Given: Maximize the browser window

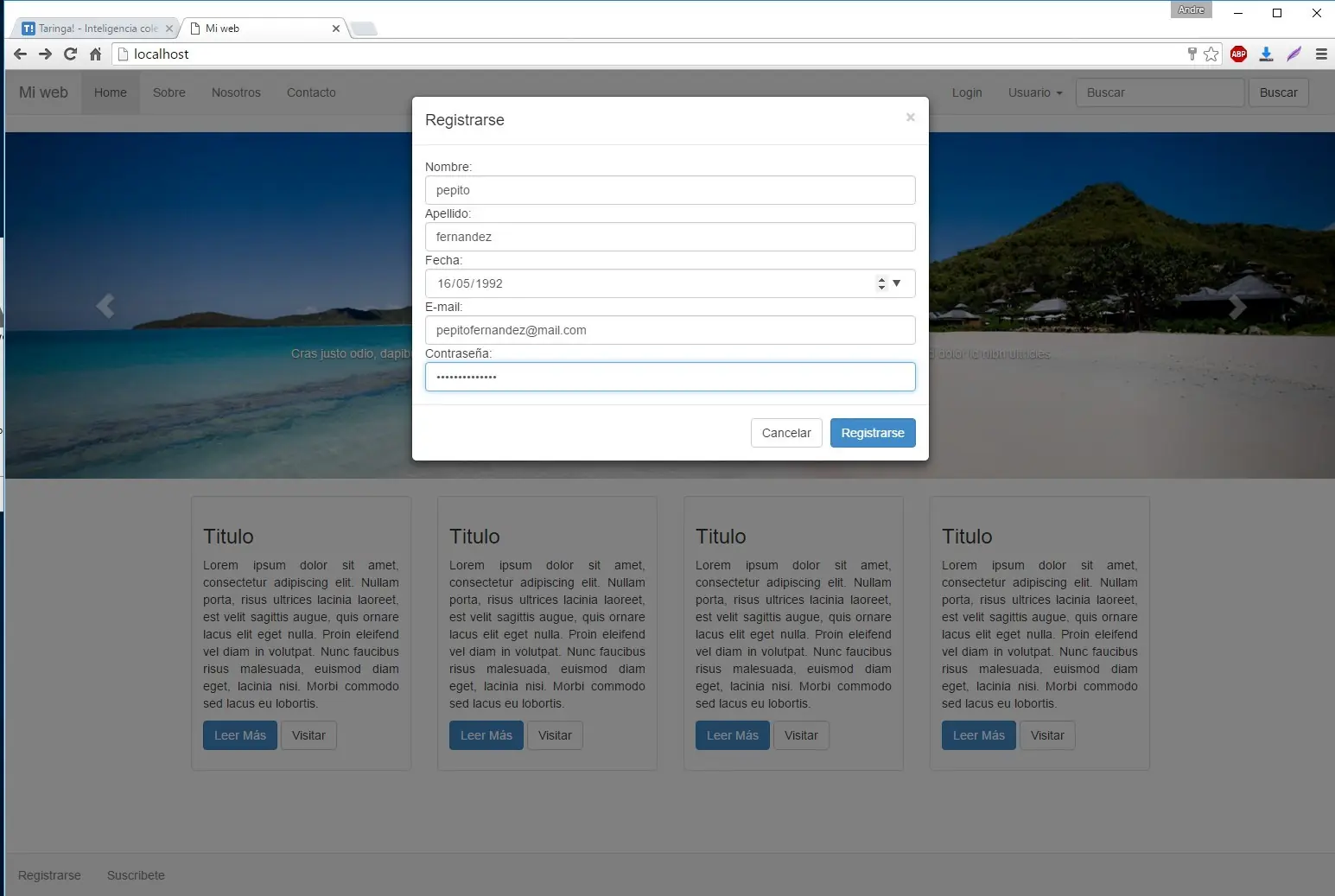Looking at the screenshot, I should pyautogui.click(x=1277, y=13).
